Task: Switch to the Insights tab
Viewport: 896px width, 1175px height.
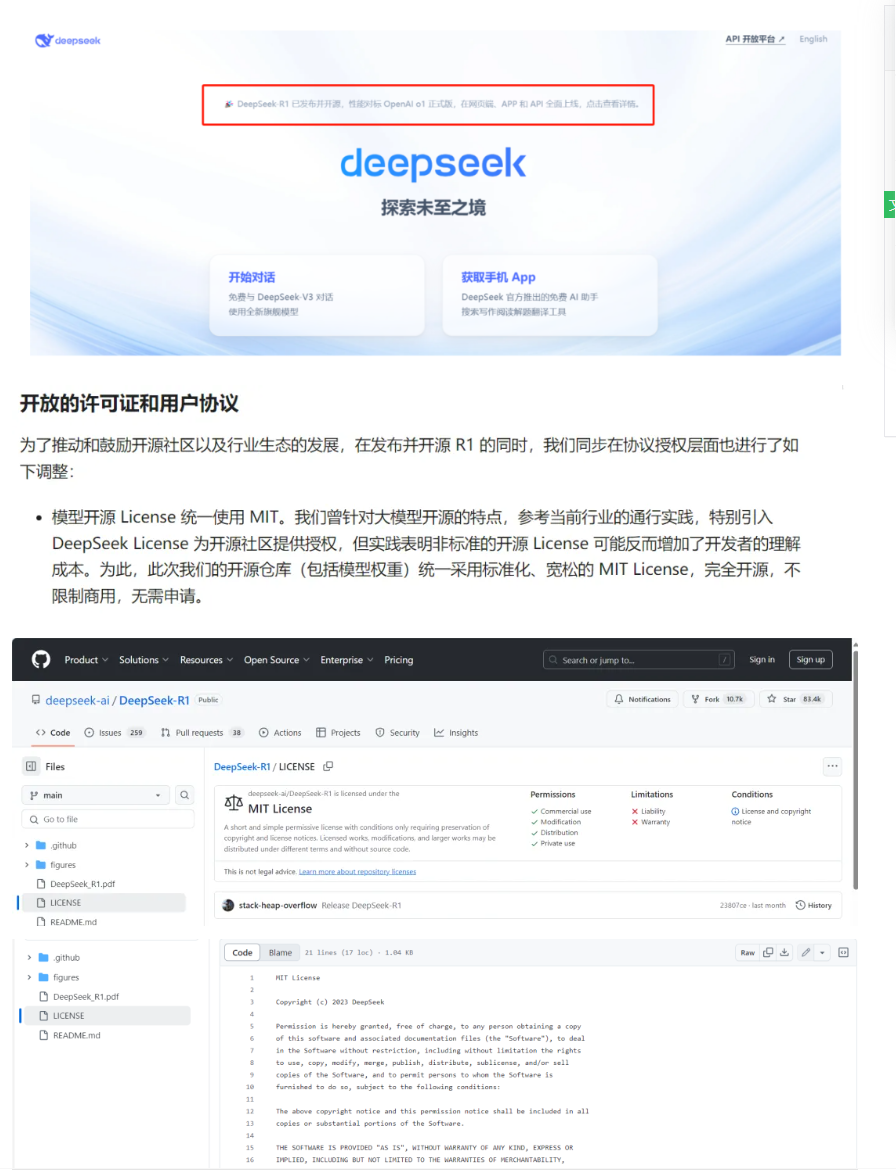Action: [456, 733]
